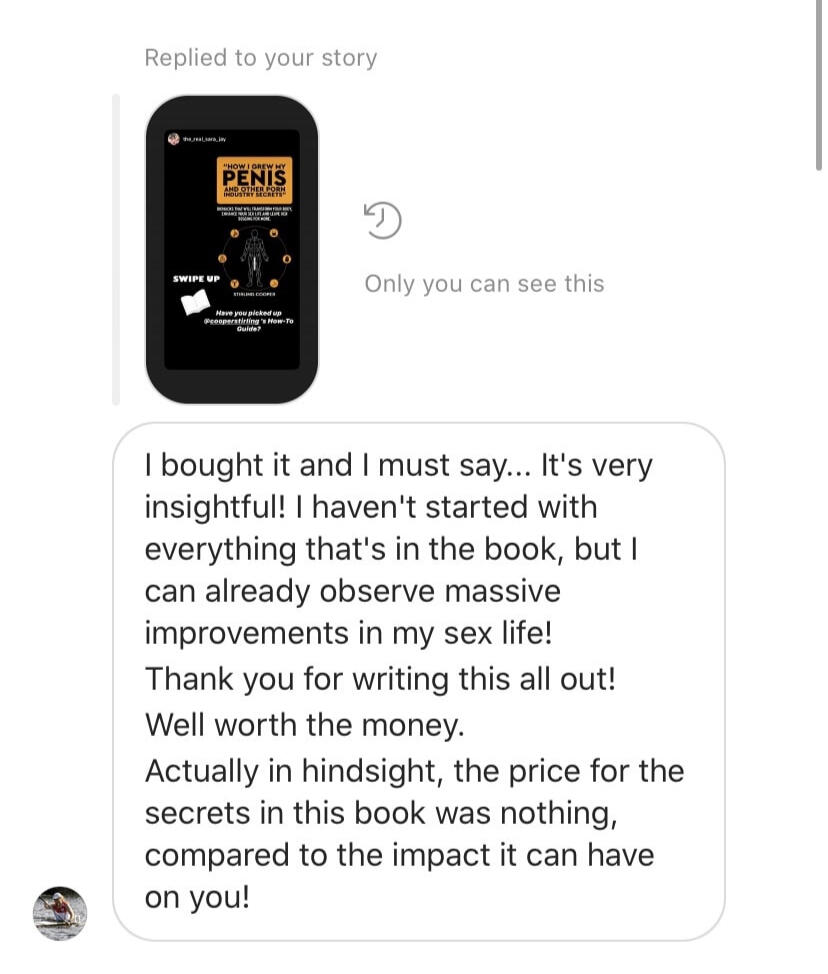Select the "I bought it" message bubble
The height and width of the screenshot is (974, 828).
(x=419, y=681)
